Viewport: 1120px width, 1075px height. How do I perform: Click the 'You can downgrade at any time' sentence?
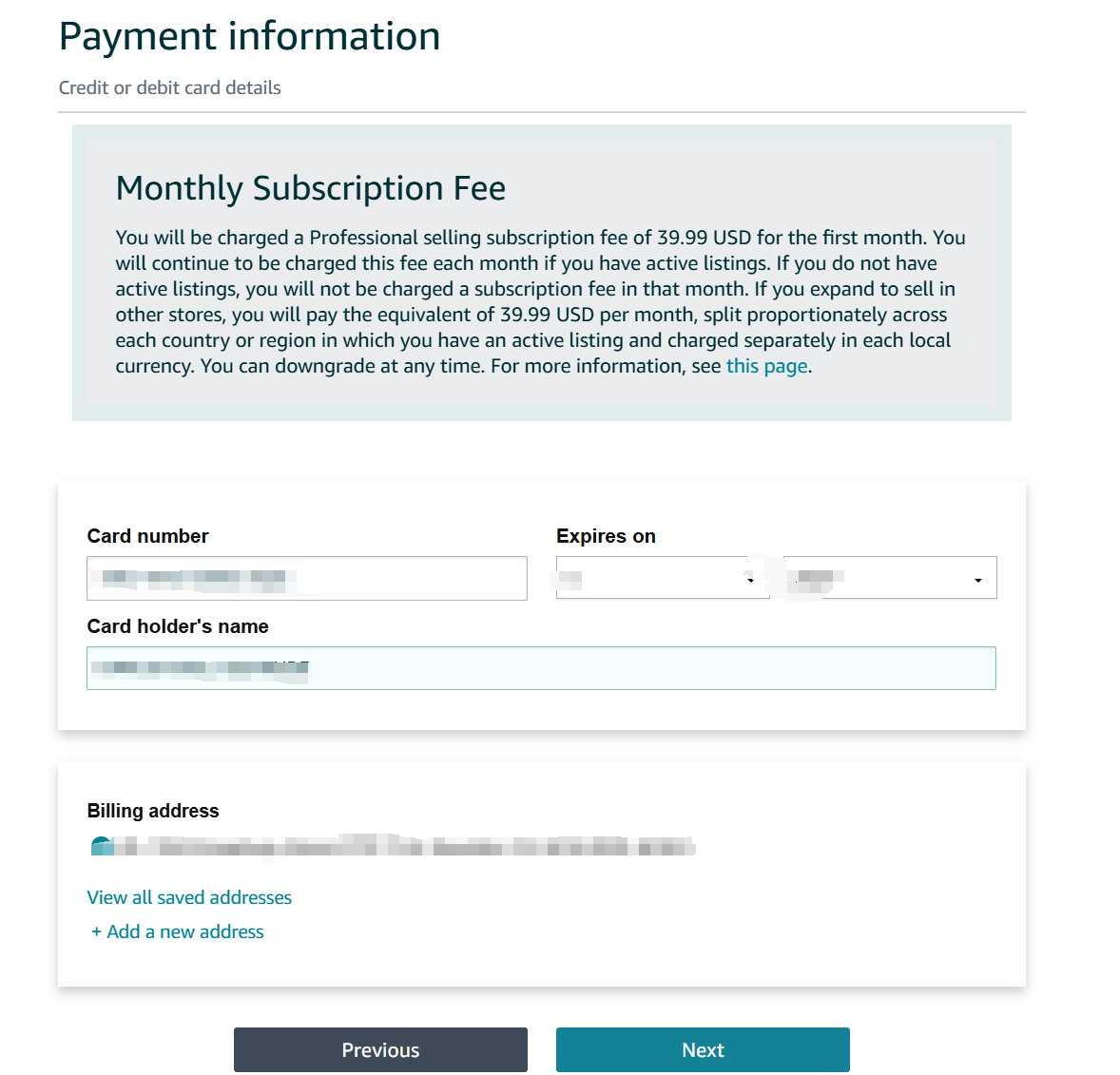coord(342,366)
